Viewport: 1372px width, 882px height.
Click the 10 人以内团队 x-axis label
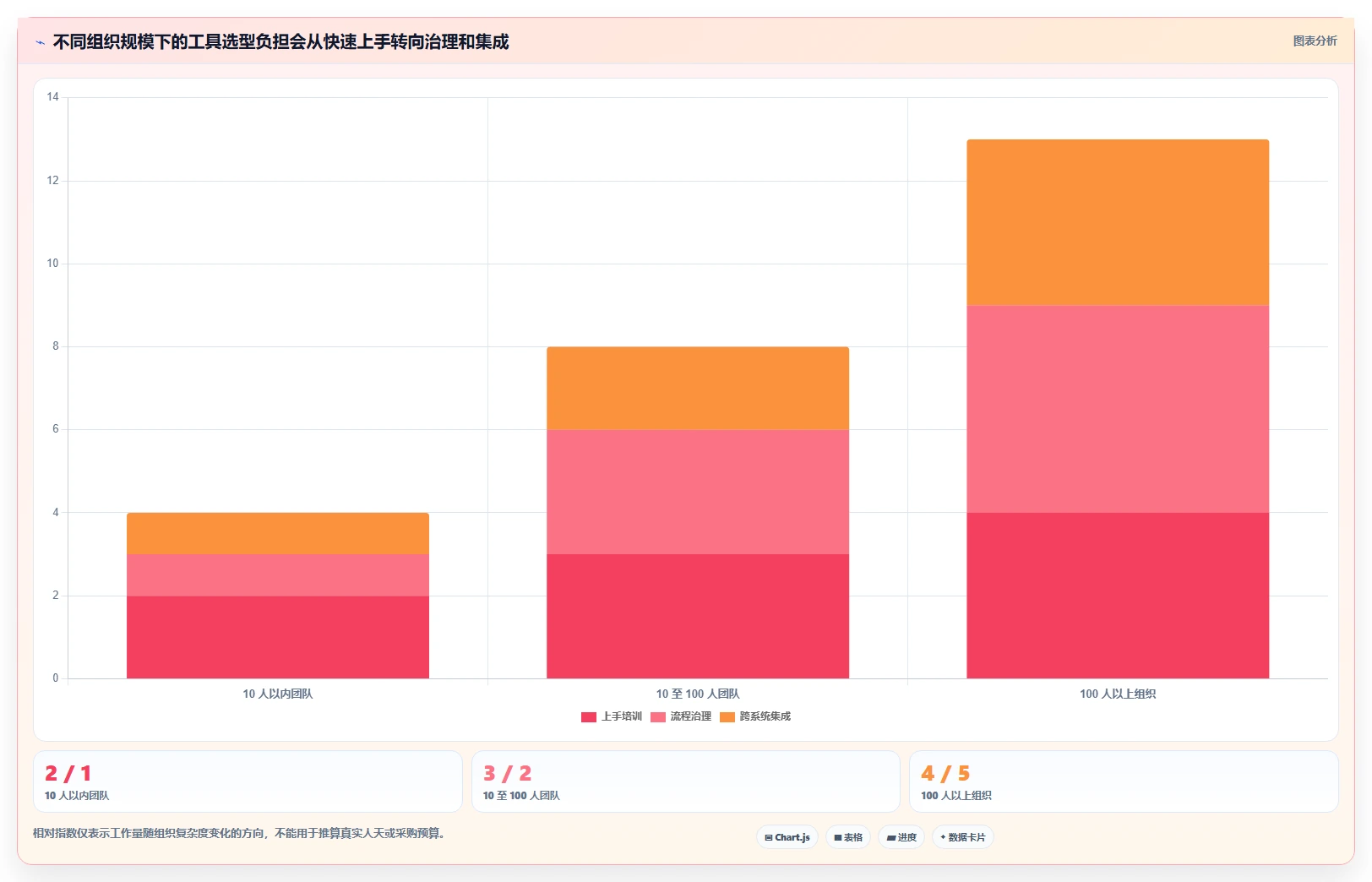point(278,694)
